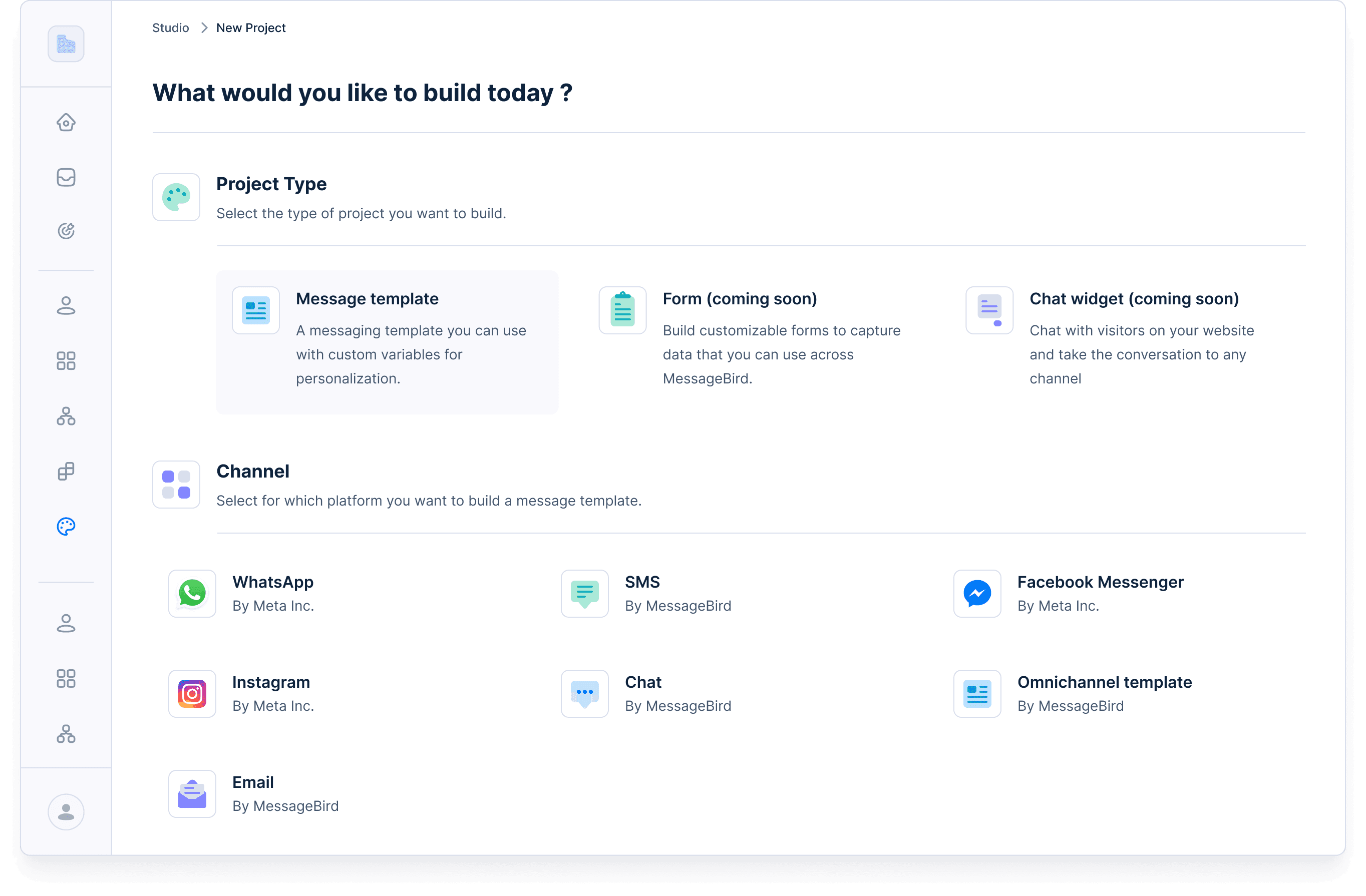Select Chat widget (coming soon) option

(1134, 299)
